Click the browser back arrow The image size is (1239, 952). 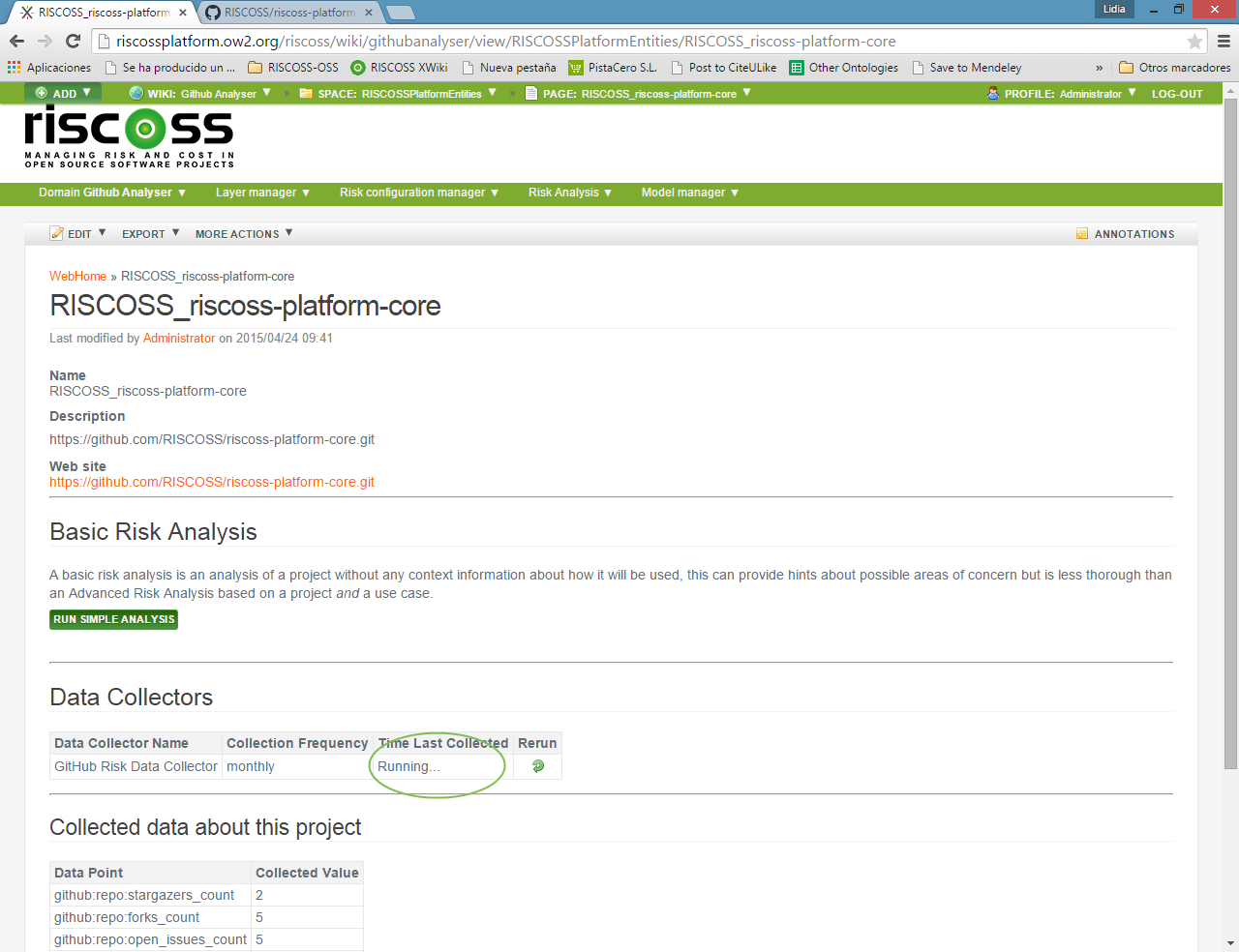point(16,41)
